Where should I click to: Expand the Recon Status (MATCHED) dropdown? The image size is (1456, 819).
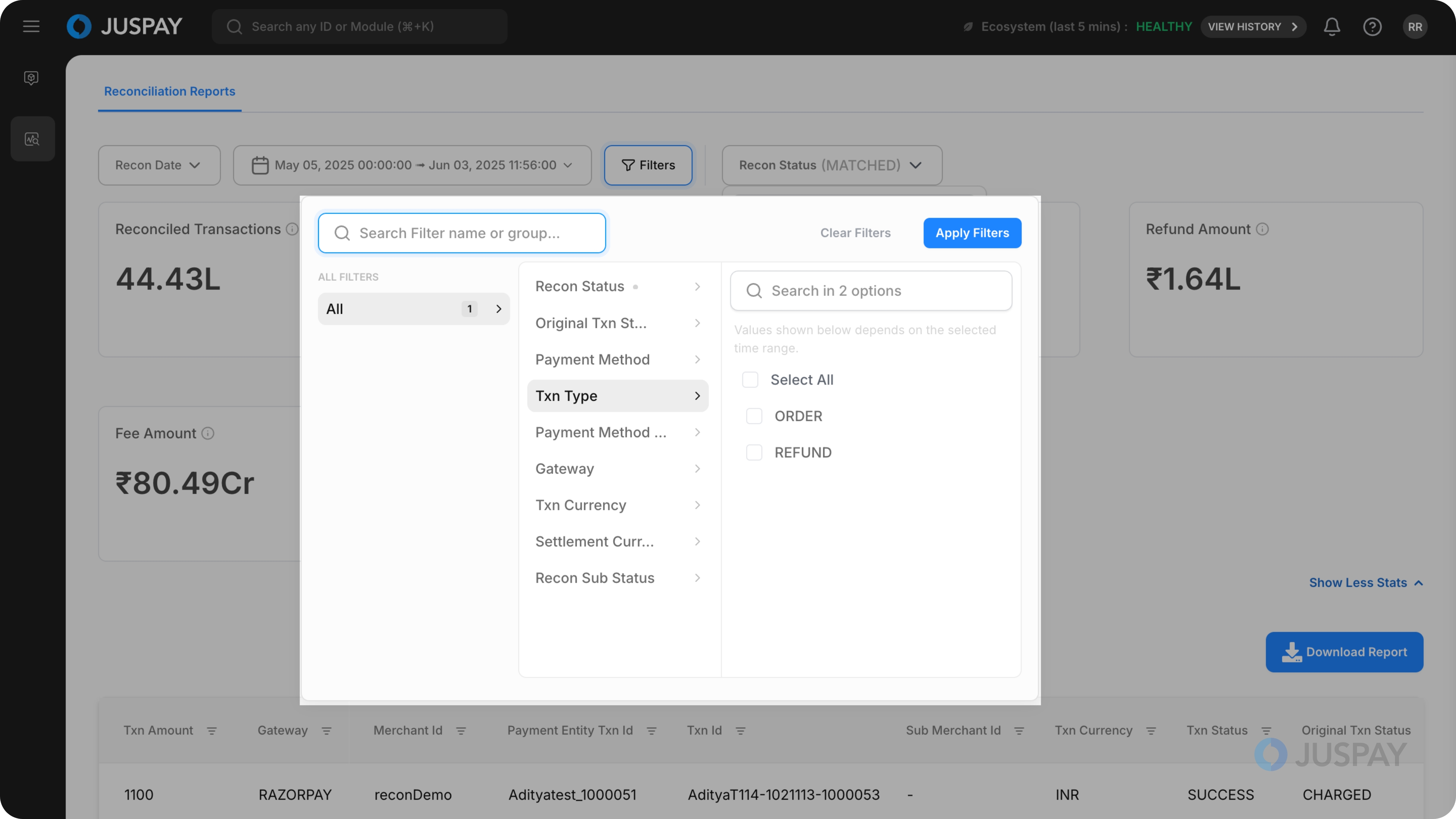(832, 165)
